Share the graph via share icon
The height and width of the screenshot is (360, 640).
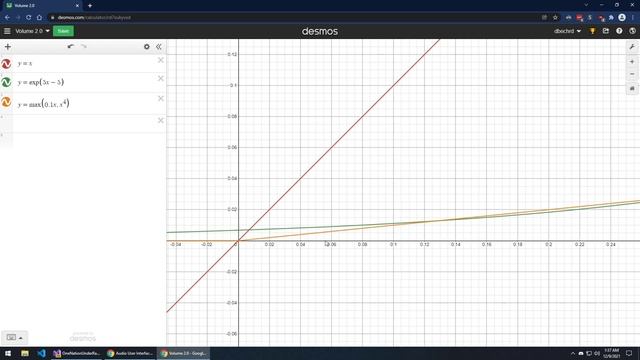pos(606,31)
